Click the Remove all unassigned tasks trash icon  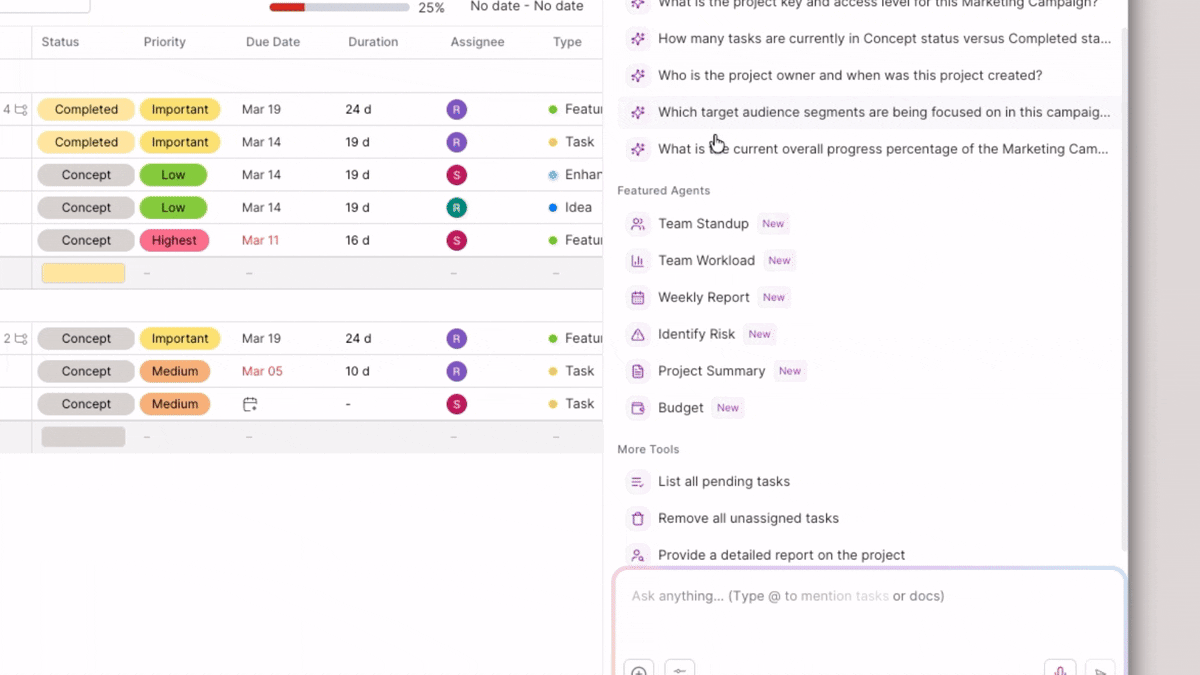pos(637,519)
